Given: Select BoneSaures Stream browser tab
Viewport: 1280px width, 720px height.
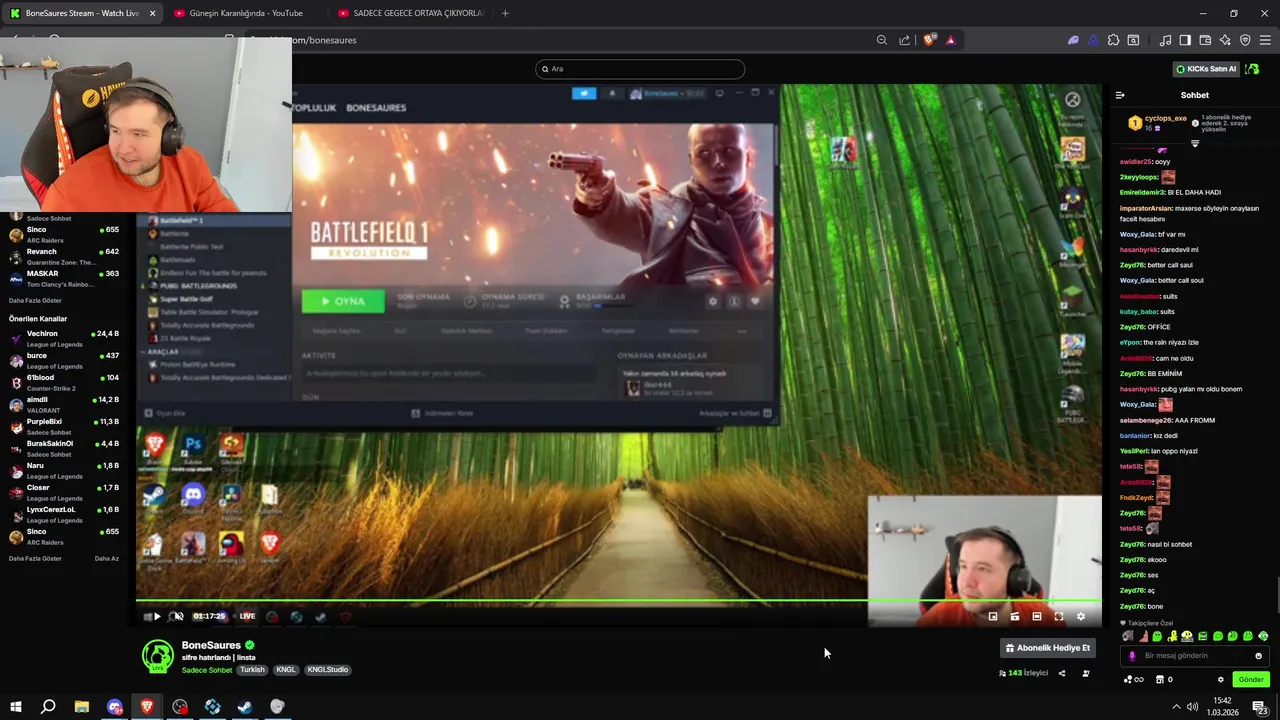Looking at the screenshot, I should (82, 13).
